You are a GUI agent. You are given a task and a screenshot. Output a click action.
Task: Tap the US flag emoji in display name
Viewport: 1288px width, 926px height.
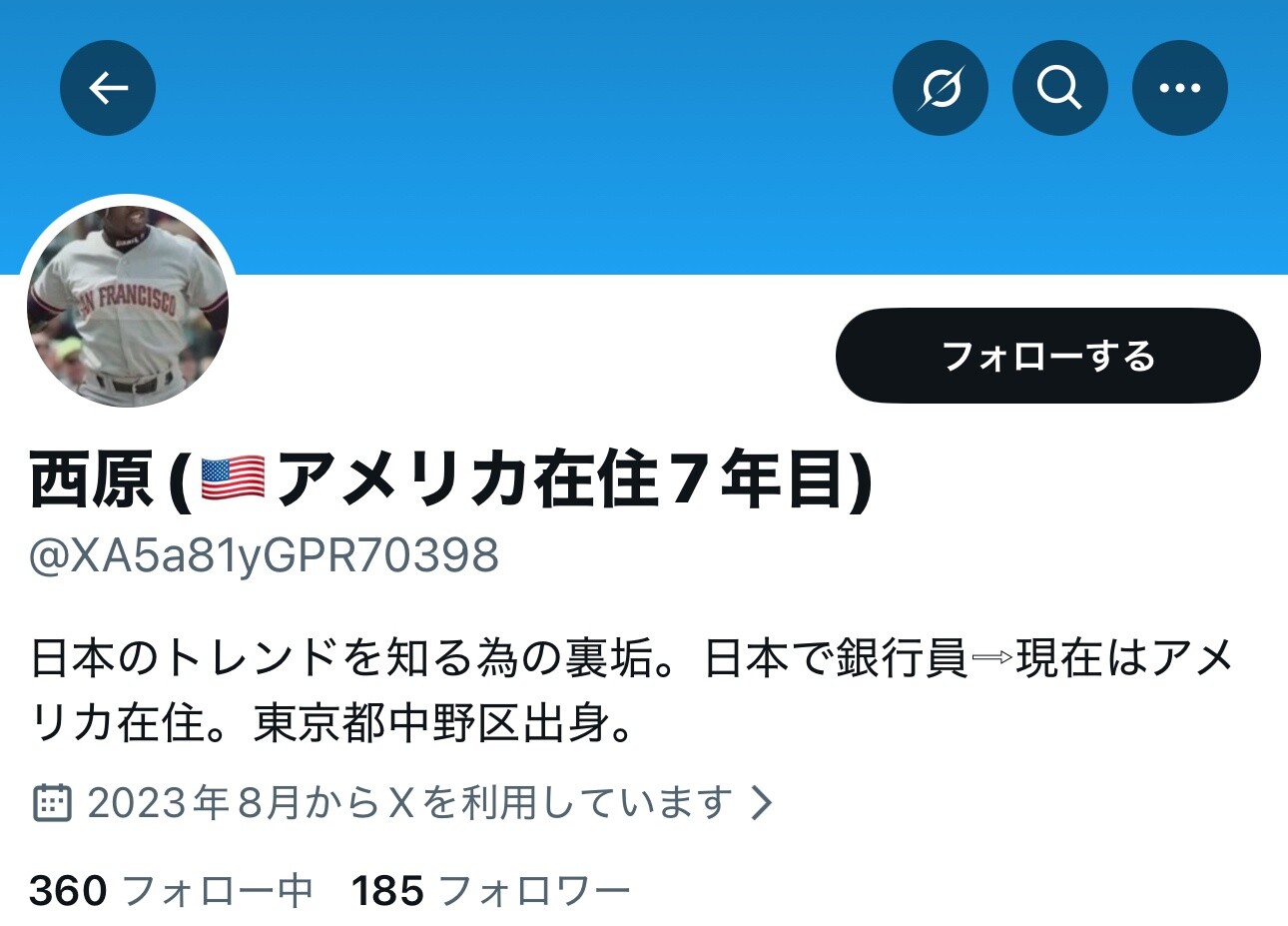tap(233, 479)
